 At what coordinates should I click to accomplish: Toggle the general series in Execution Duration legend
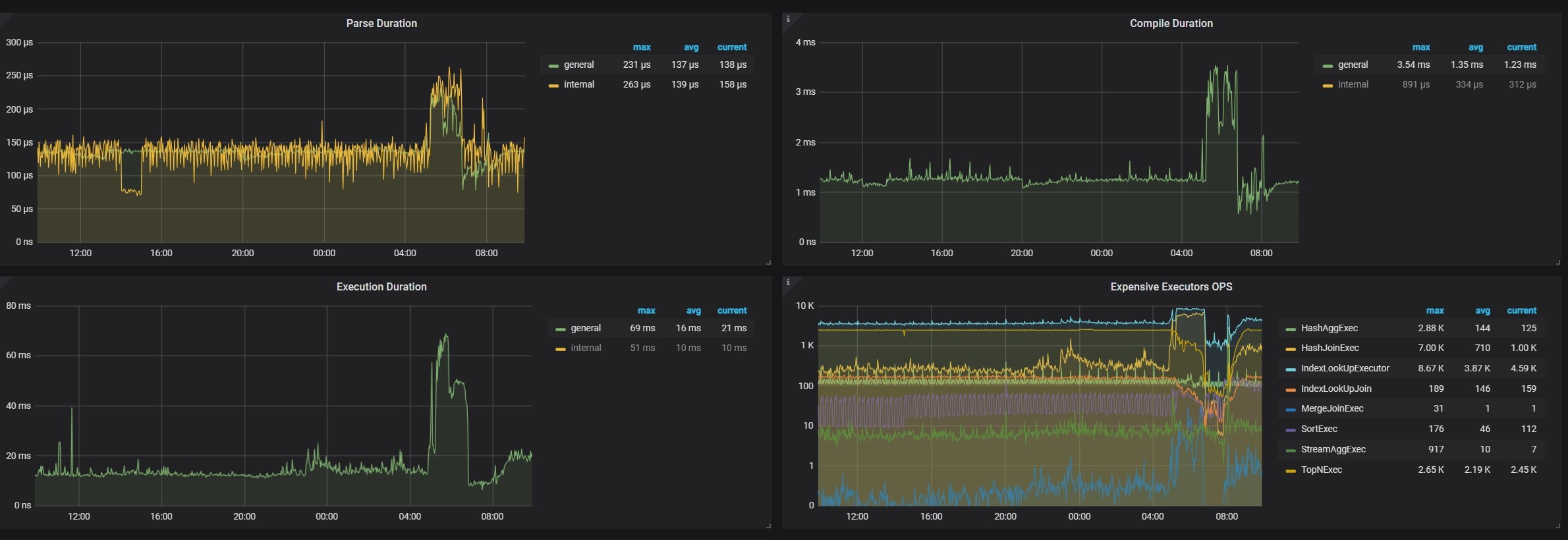(x=585, y=329)
